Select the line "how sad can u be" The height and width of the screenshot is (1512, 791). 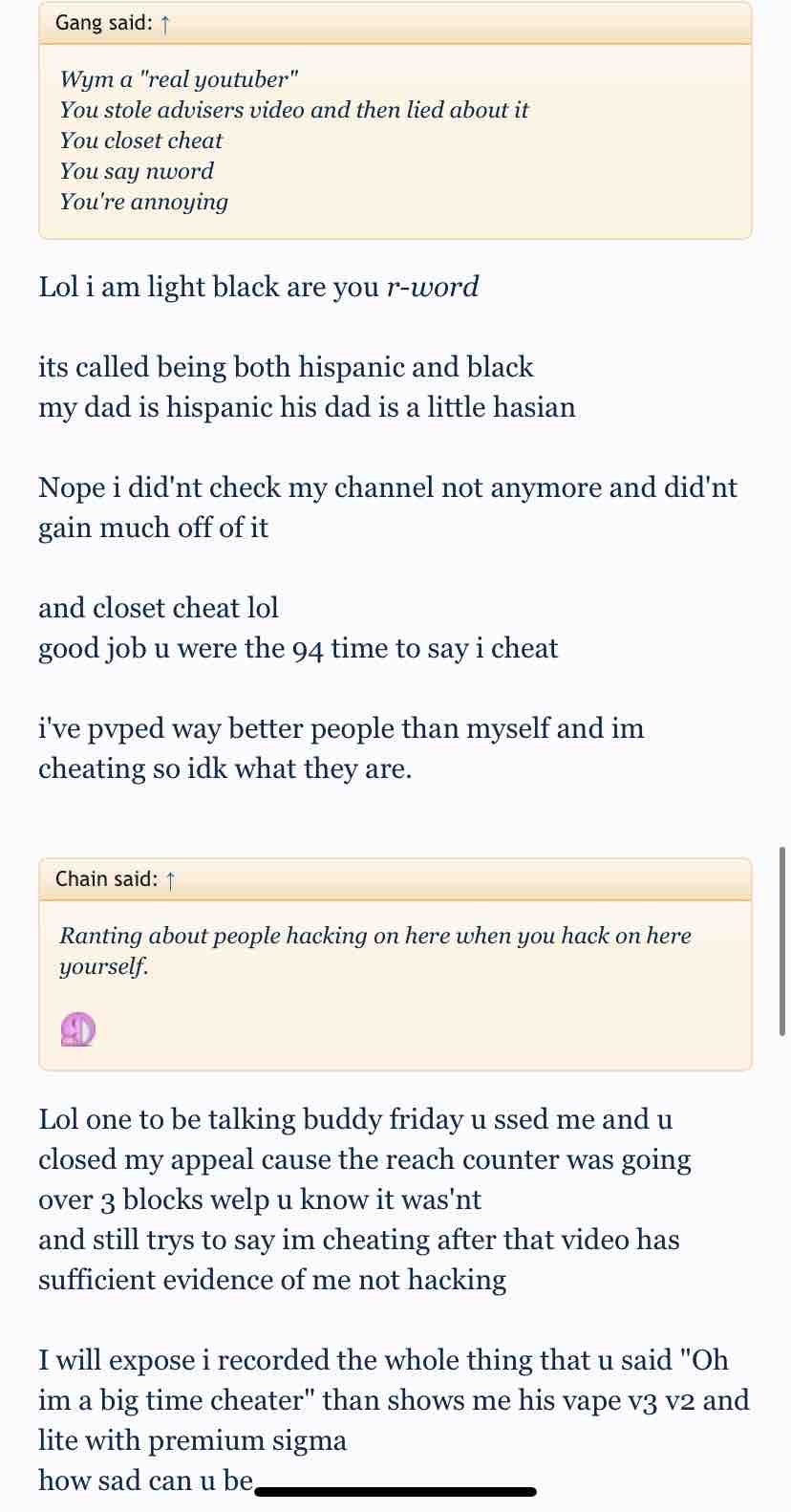coord(145,1480)
